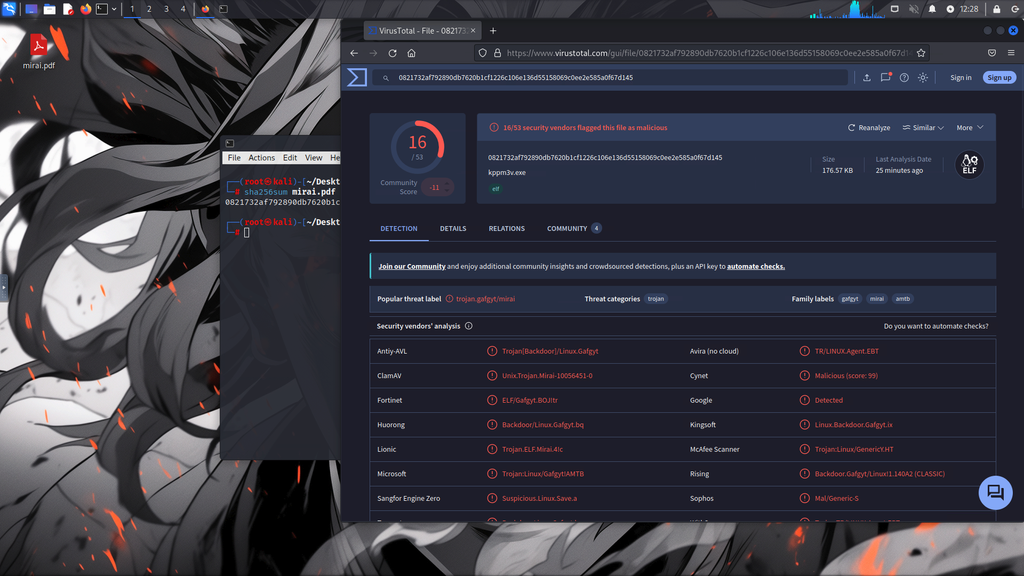Focus the Firefox window in the taskbar
1024x576 pixels.
pyautogui.click(x=205, y=9)
